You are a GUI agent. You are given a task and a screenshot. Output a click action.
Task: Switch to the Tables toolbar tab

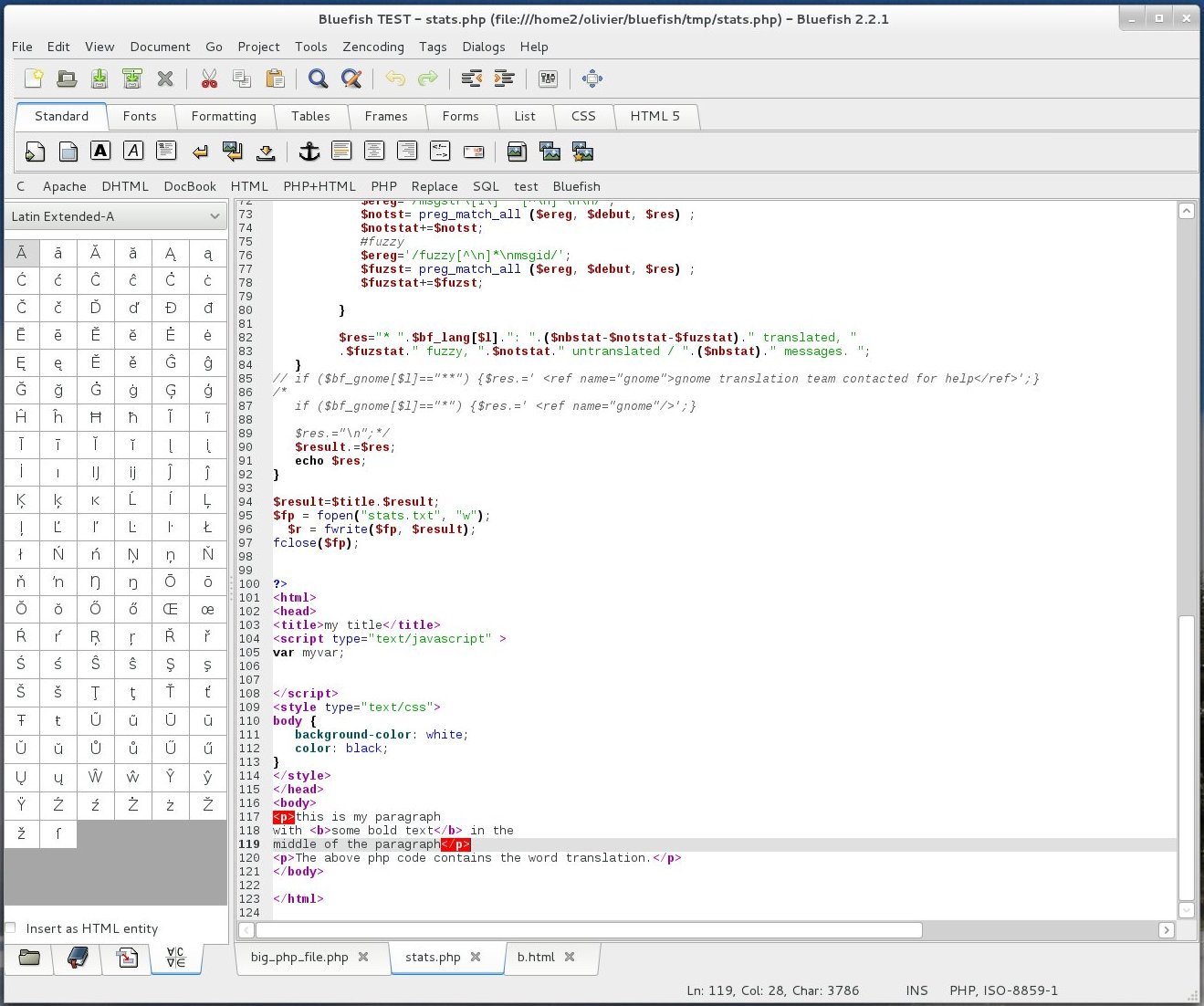tap(310, 116)
